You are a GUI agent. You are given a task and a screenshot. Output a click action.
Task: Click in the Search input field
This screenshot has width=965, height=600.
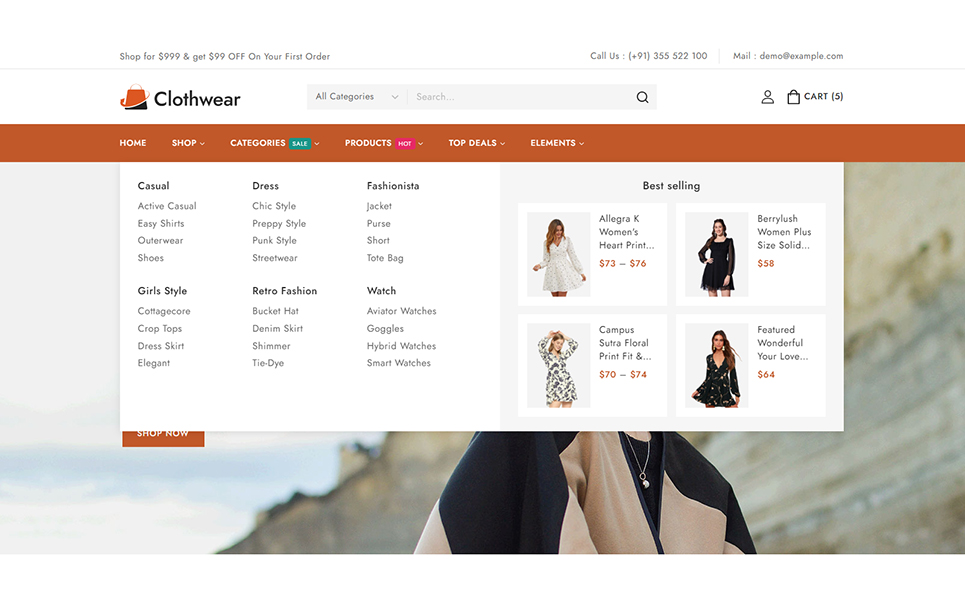(520, 97)
